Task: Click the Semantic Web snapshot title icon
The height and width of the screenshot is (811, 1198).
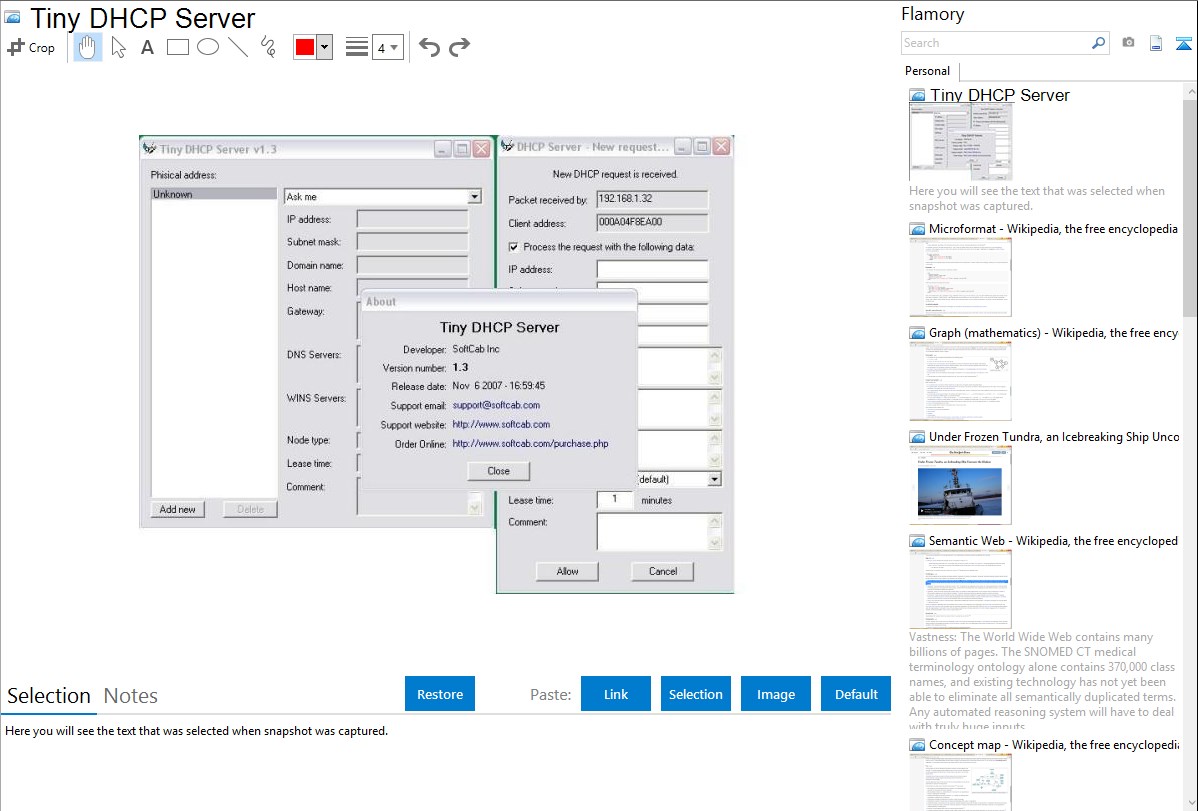Action: (917, 540)
